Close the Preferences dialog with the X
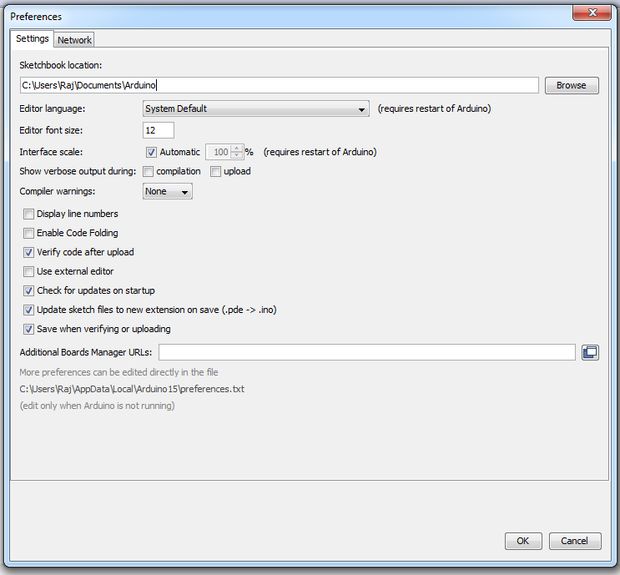Viewport: 620px width, 575px height. point(592,13)
